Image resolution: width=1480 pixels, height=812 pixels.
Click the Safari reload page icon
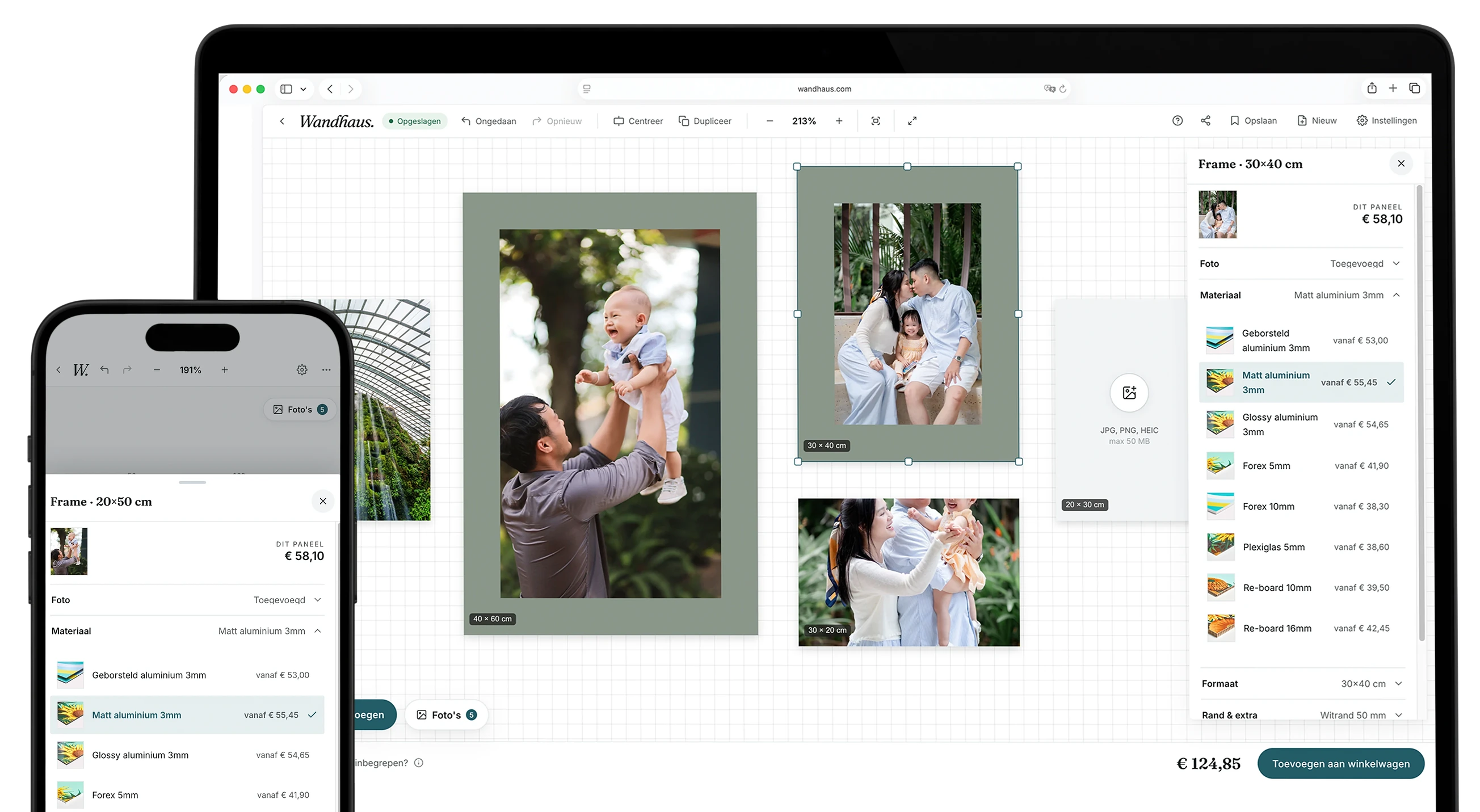click(x=1063, y=89)
